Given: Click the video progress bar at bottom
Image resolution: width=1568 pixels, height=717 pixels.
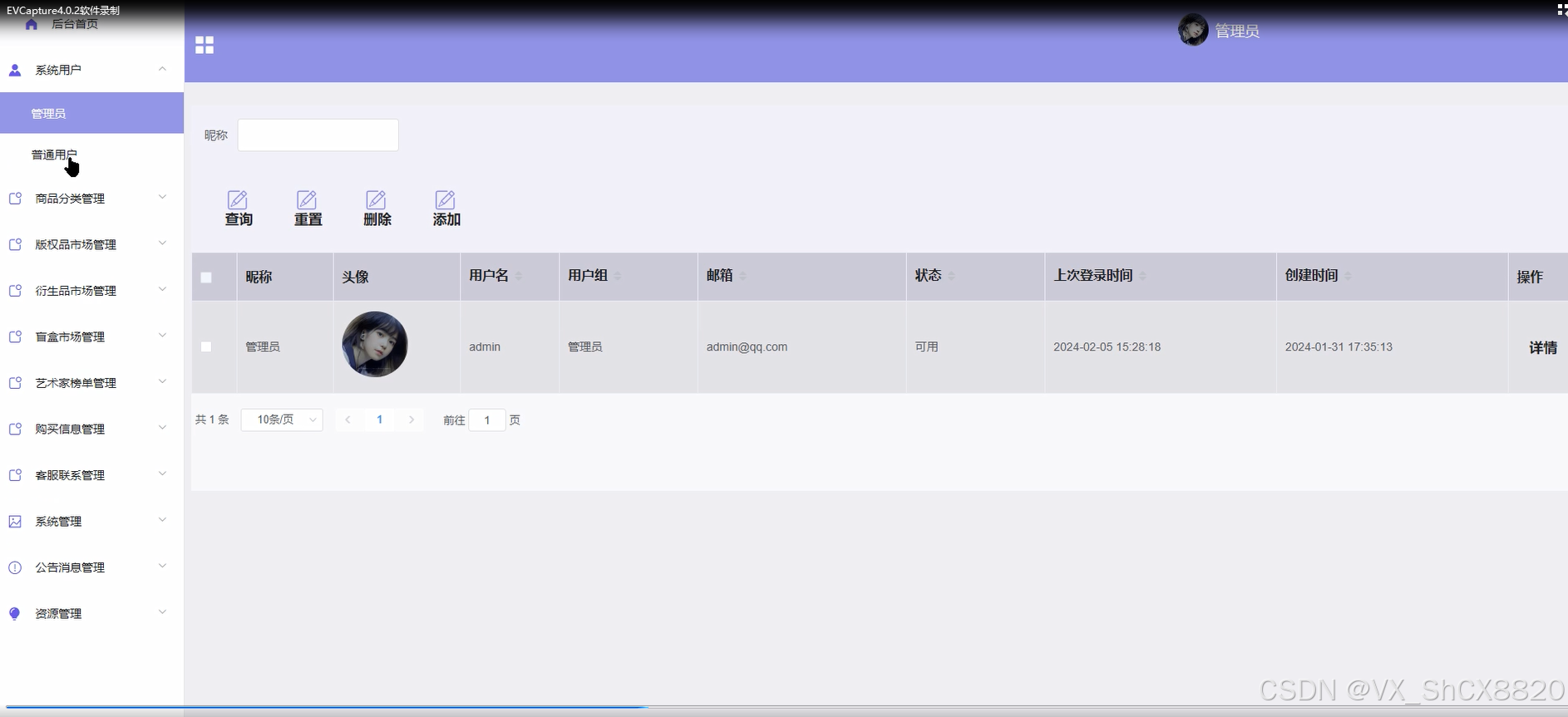Looking at the screenshot, I should pos(784,707).
